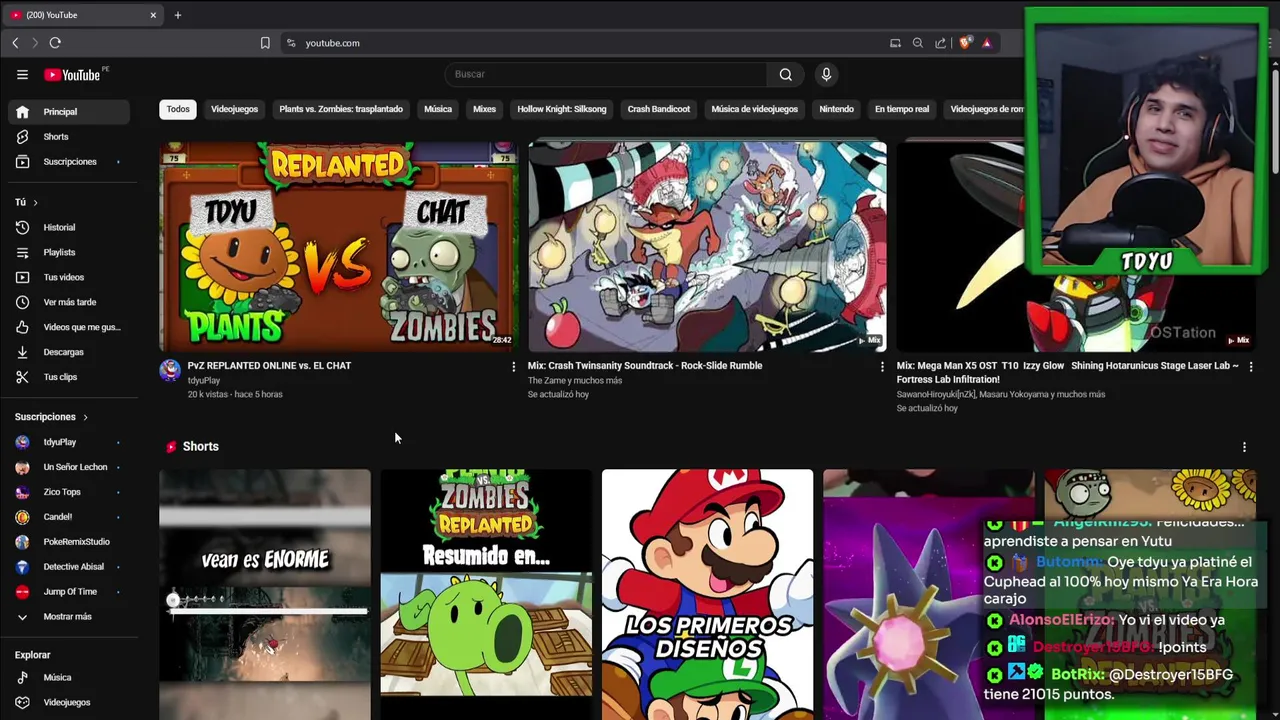This screenshot has height=720, width=1280.
Task: Open Candel! channel
Action: point(68,517)
